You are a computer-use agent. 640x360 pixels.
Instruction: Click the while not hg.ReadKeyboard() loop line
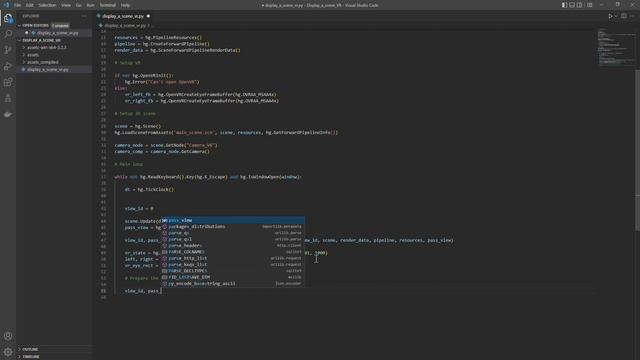click(x=208, y=177)
